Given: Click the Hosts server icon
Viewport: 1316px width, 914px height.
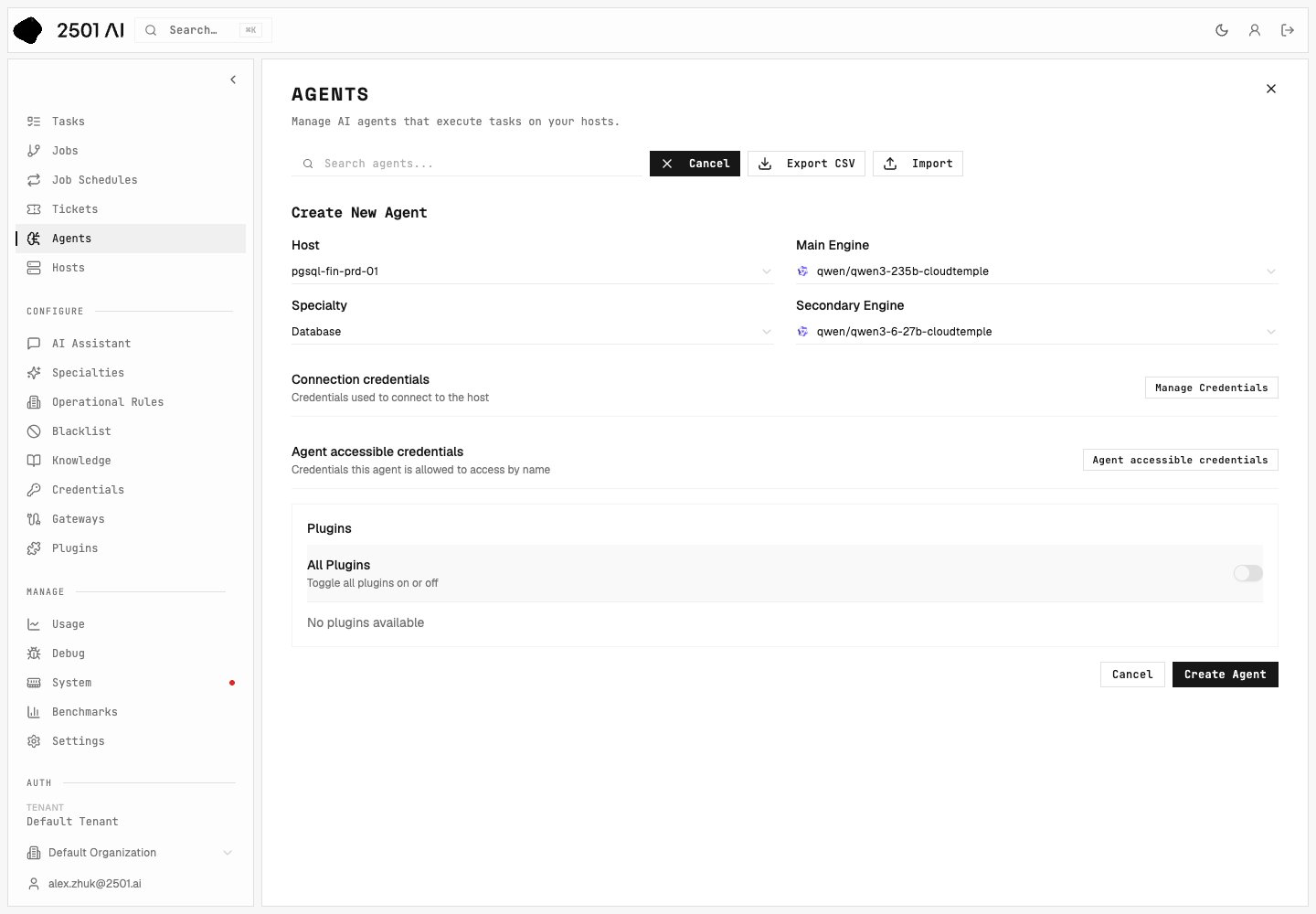Looking at the screenshot, I should coord(34,268).
